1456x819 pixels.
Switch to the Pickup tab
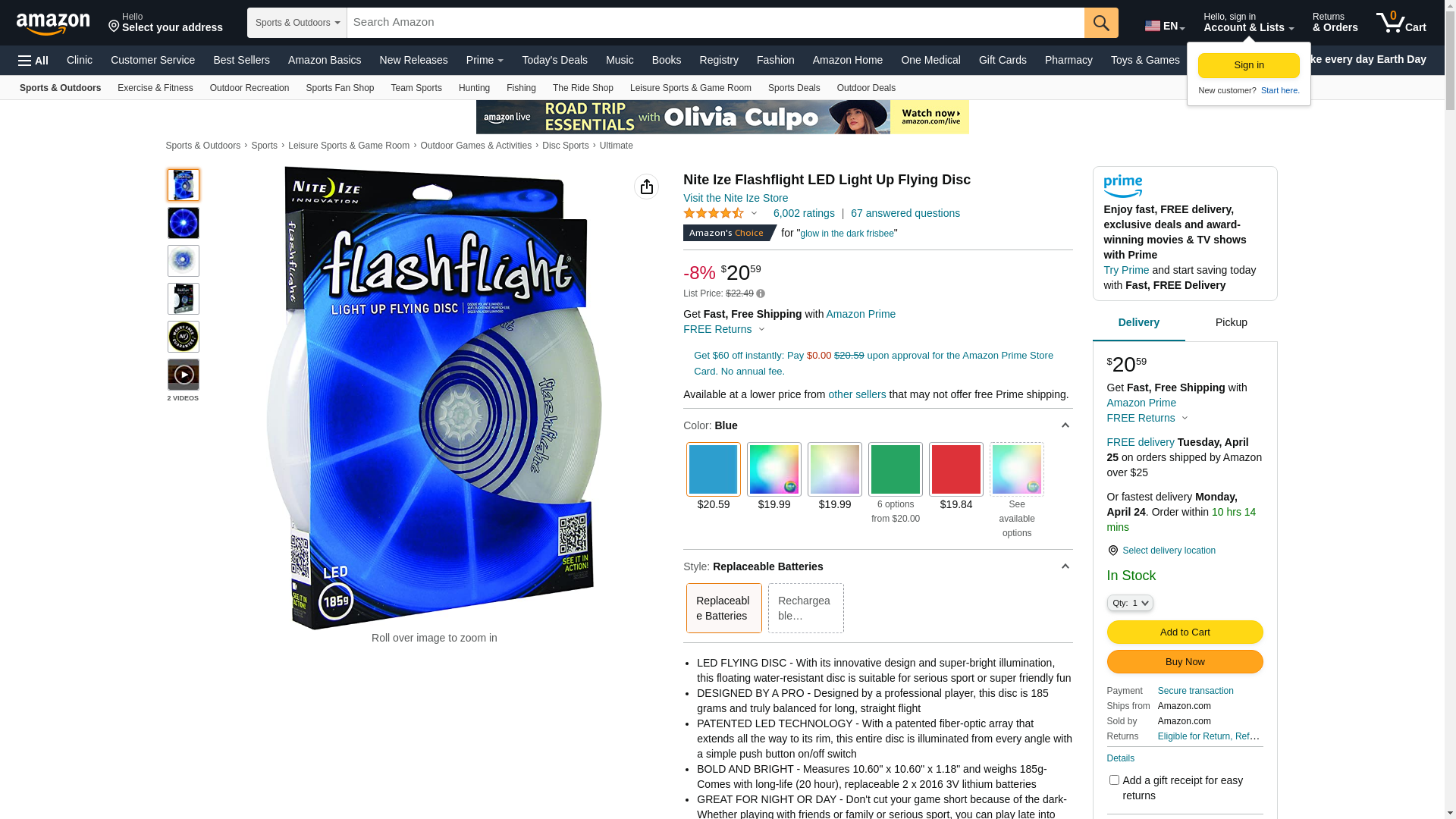click(x=1232, y=323)
